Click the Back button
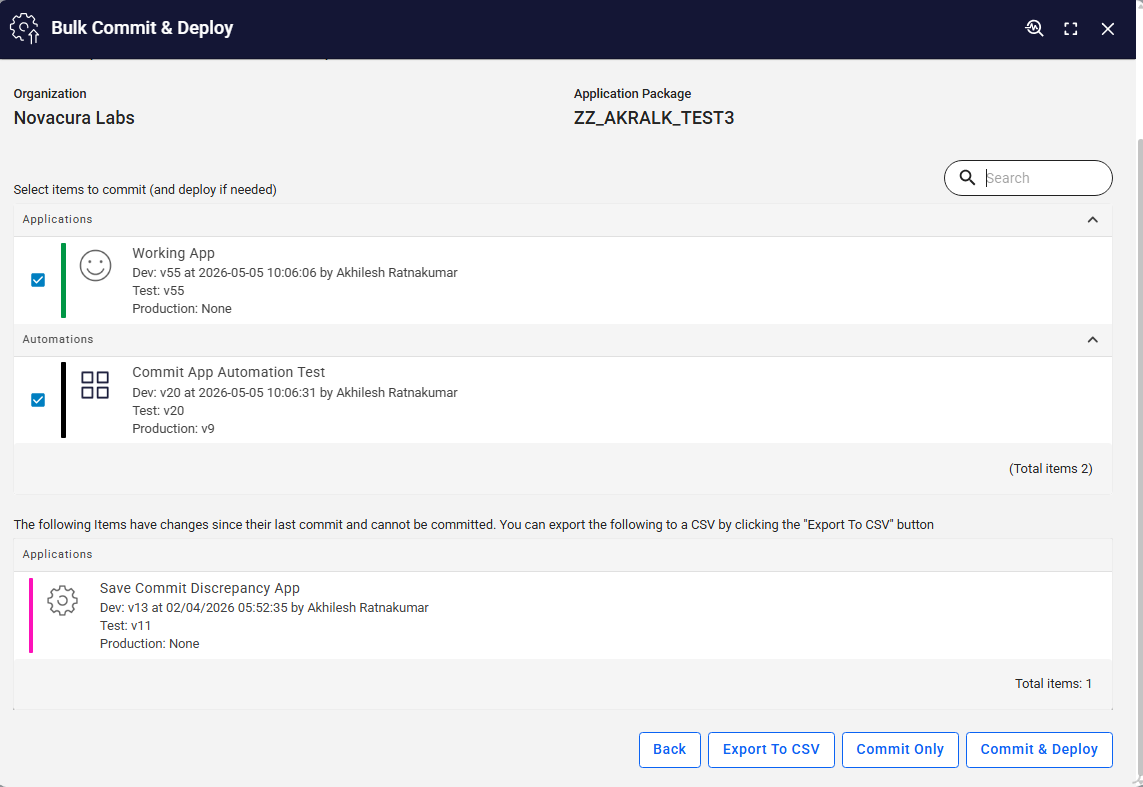1143x787 pixels. pyautogui.click(x=669, y=750)
